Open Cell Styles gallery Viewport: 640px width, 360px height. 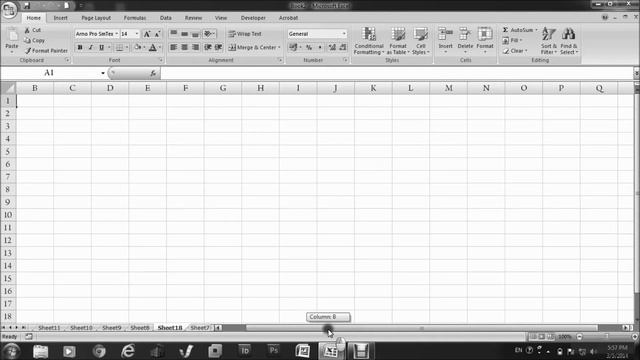coord(420,41)
